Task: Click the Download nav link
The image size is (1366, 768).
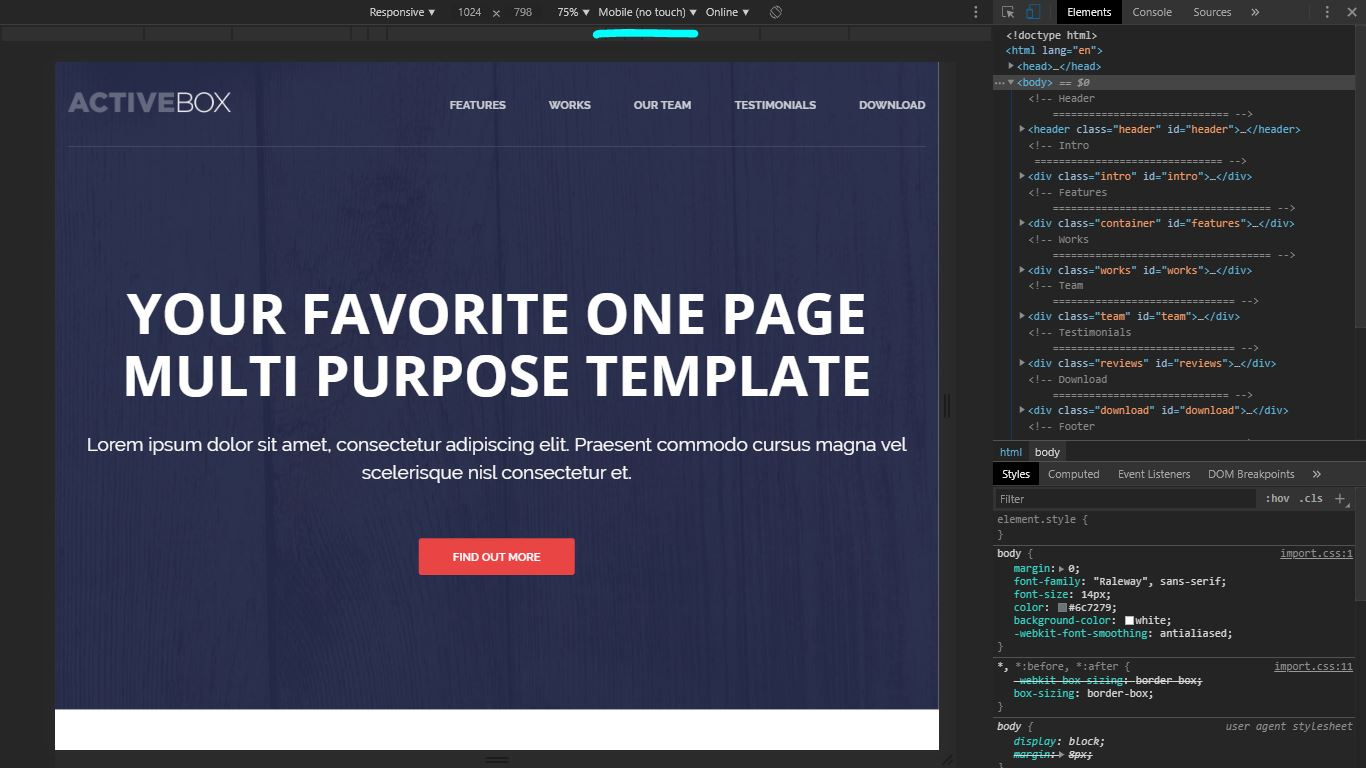Action: point(892,105)
